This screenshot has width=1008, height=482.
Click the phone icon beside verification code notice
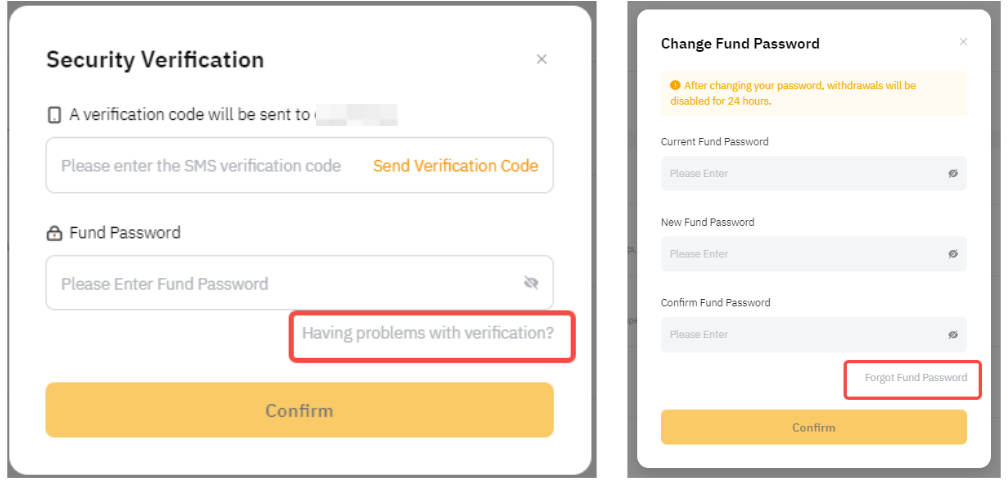(54, 115)
